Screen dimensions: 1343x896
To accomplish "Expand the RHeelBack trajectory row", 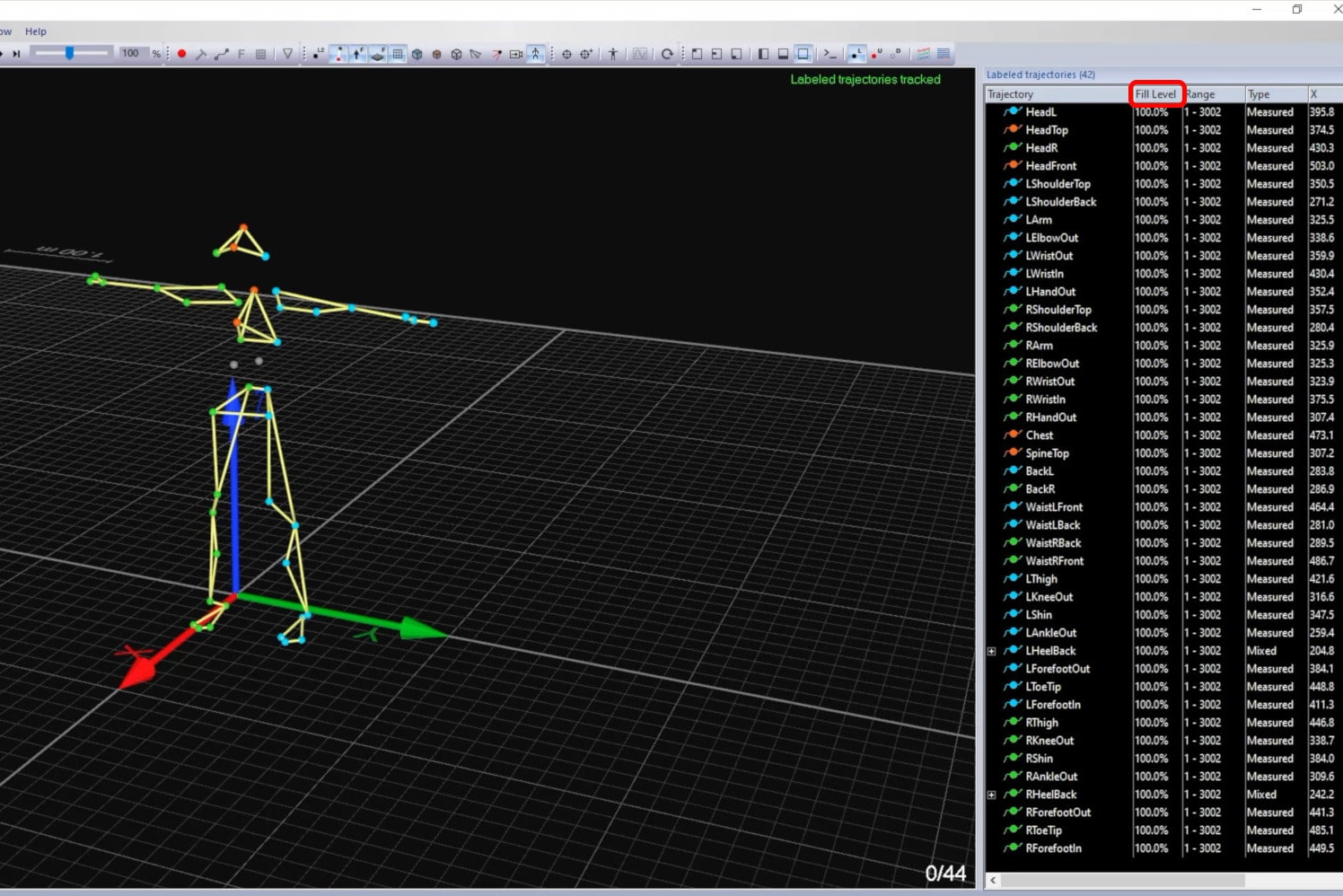I will pos(992,795).
